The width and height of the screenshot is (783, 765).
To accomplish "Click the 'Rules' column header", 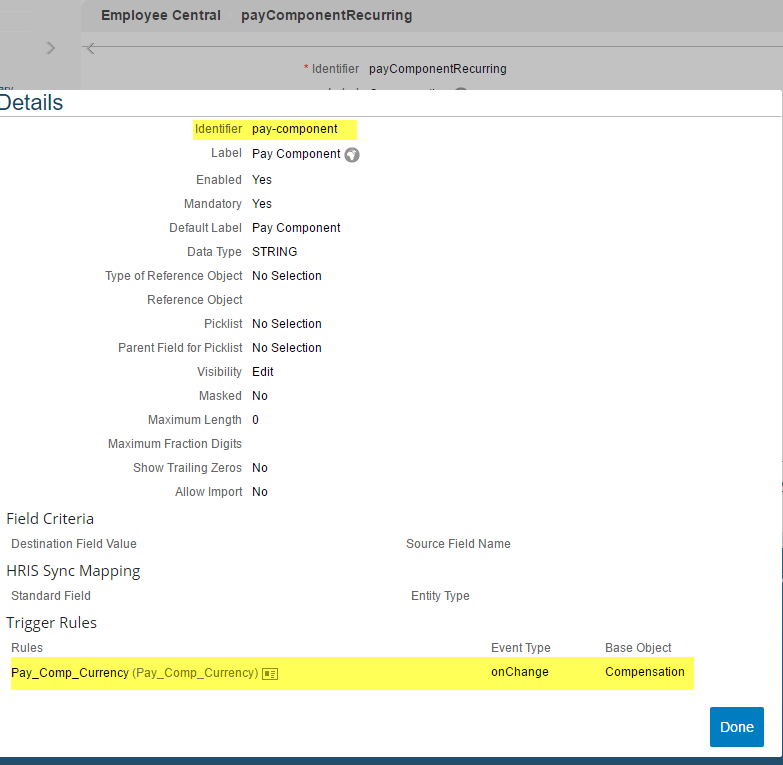I will [x=27, y=648].
